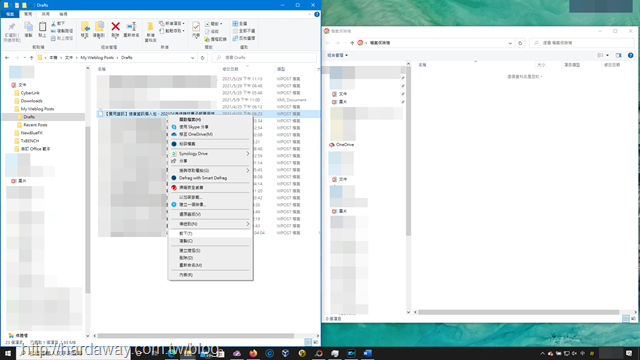Image resolution: width=640 pixels, height=360 pixels.
Task: Open the Drafts address bar history dropdown
Action: (192, 58)
